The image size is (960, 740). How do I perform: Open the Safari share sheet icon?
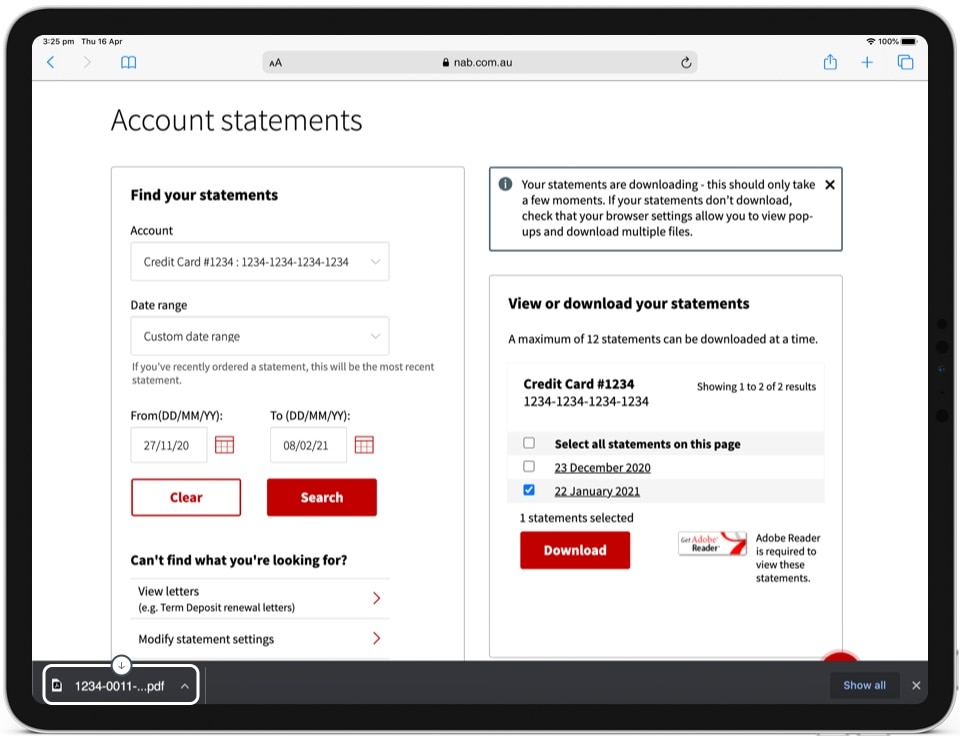830,62
